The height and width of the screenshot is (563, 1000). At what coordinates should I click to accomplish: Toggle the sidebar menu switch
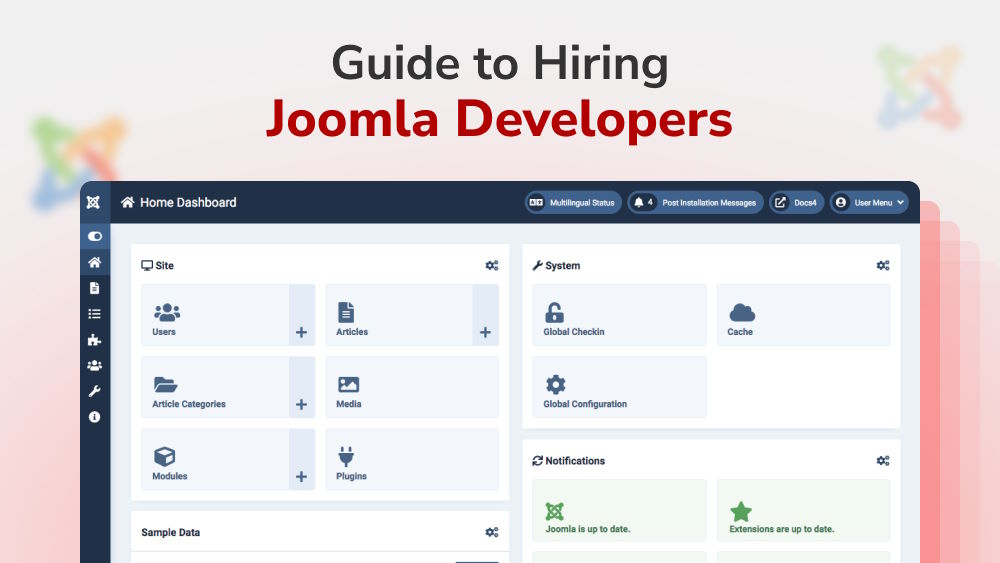pos(95,237)
